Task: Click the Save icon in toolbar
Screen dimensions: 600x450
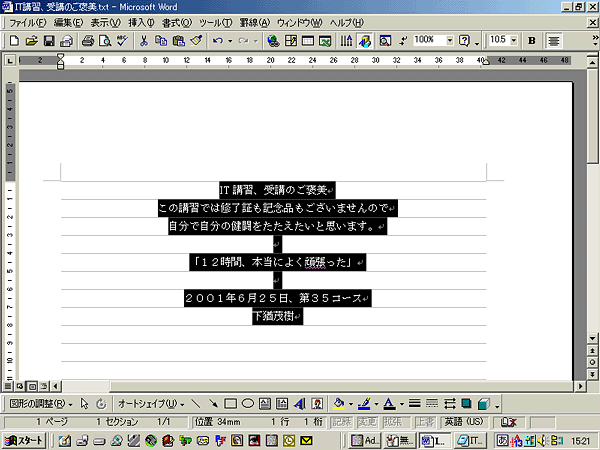Action: 48,41
